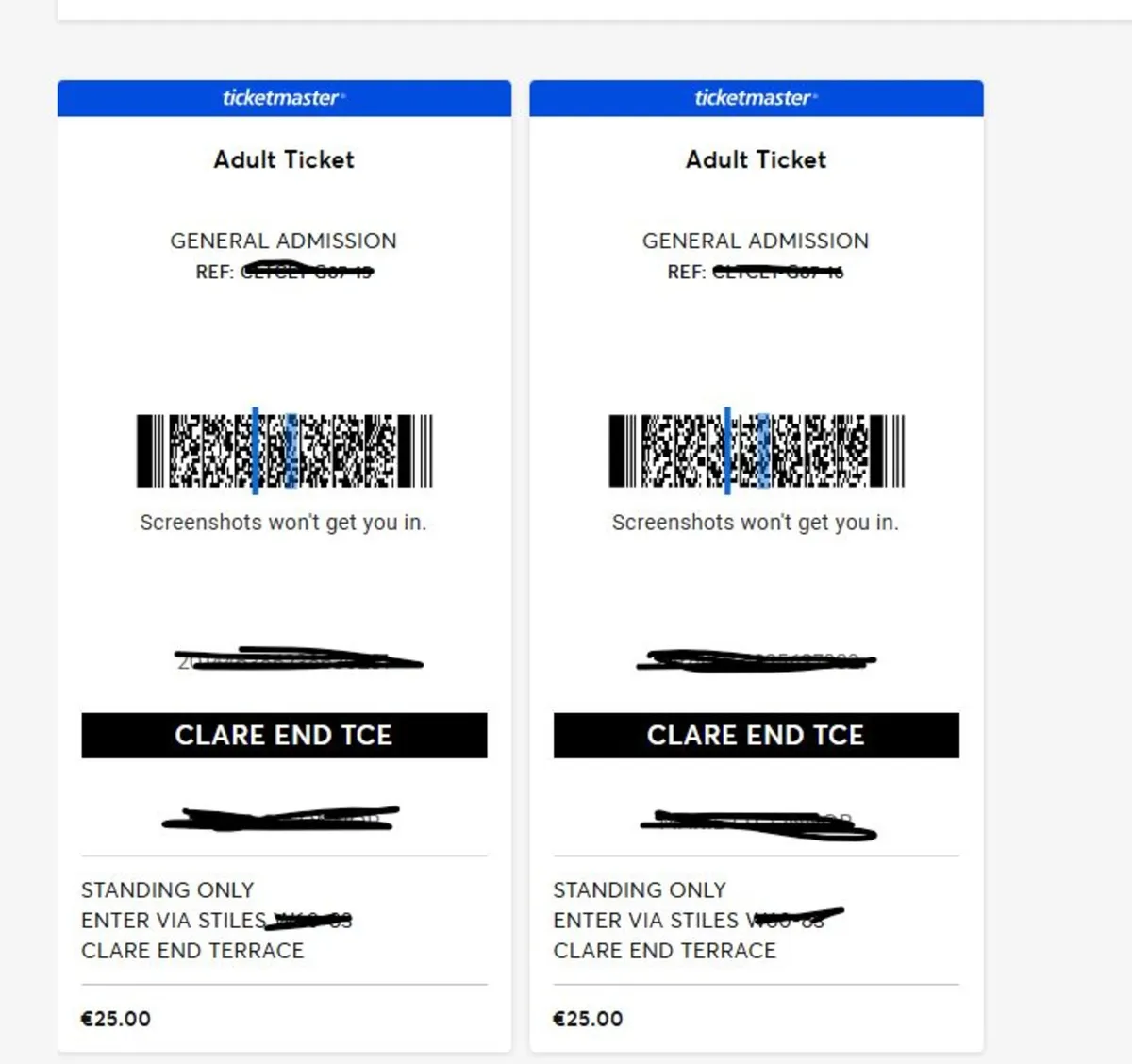Viewport: 1132px width, 1064px height.
Task: Click the first ticket's CLARE END TCE banner
Action: [284, 736]
